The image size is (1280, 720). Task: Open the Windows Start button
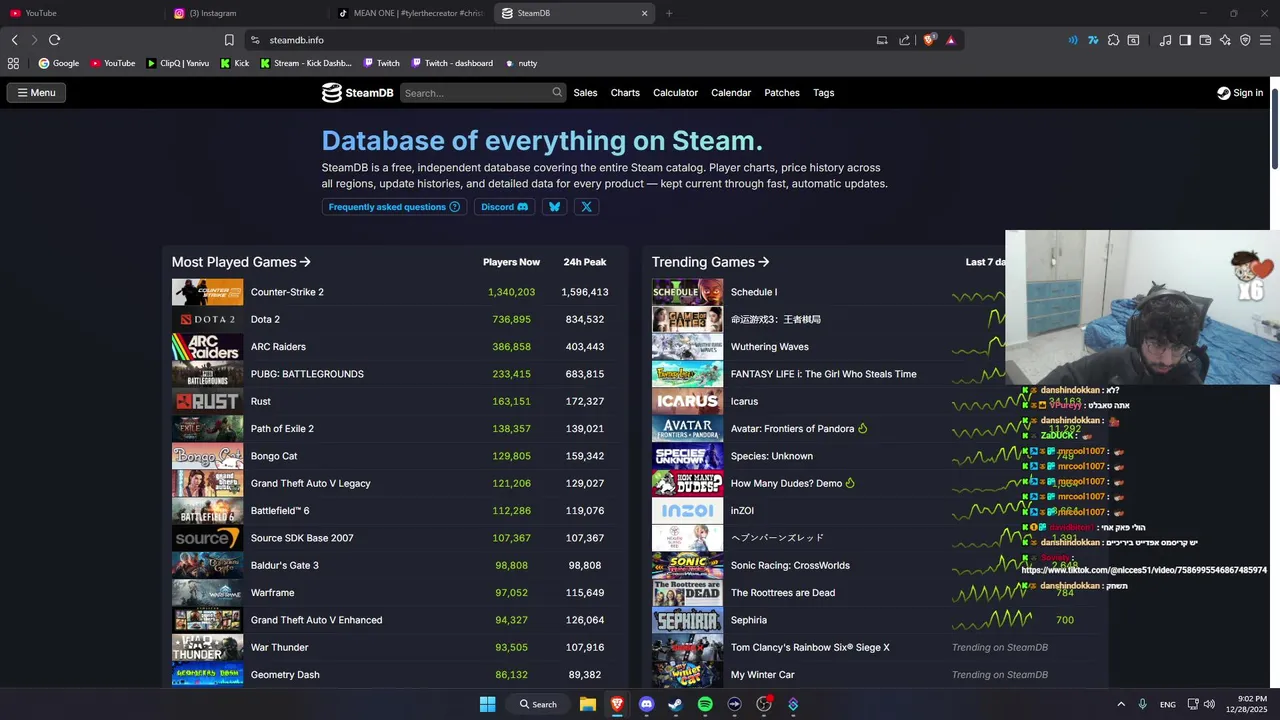click(x=487, y=704)
